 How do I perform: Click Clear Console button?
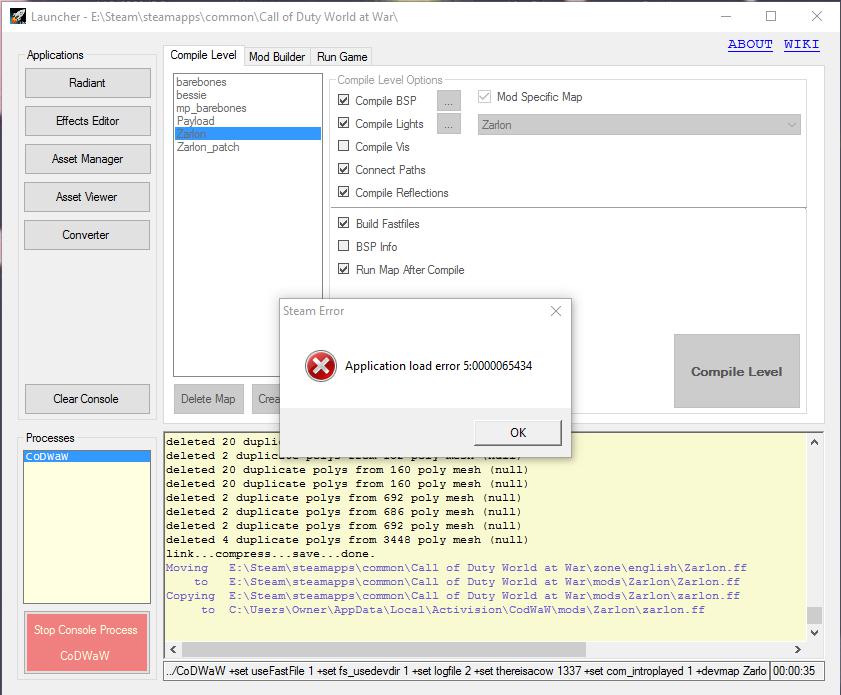(87, 399)
